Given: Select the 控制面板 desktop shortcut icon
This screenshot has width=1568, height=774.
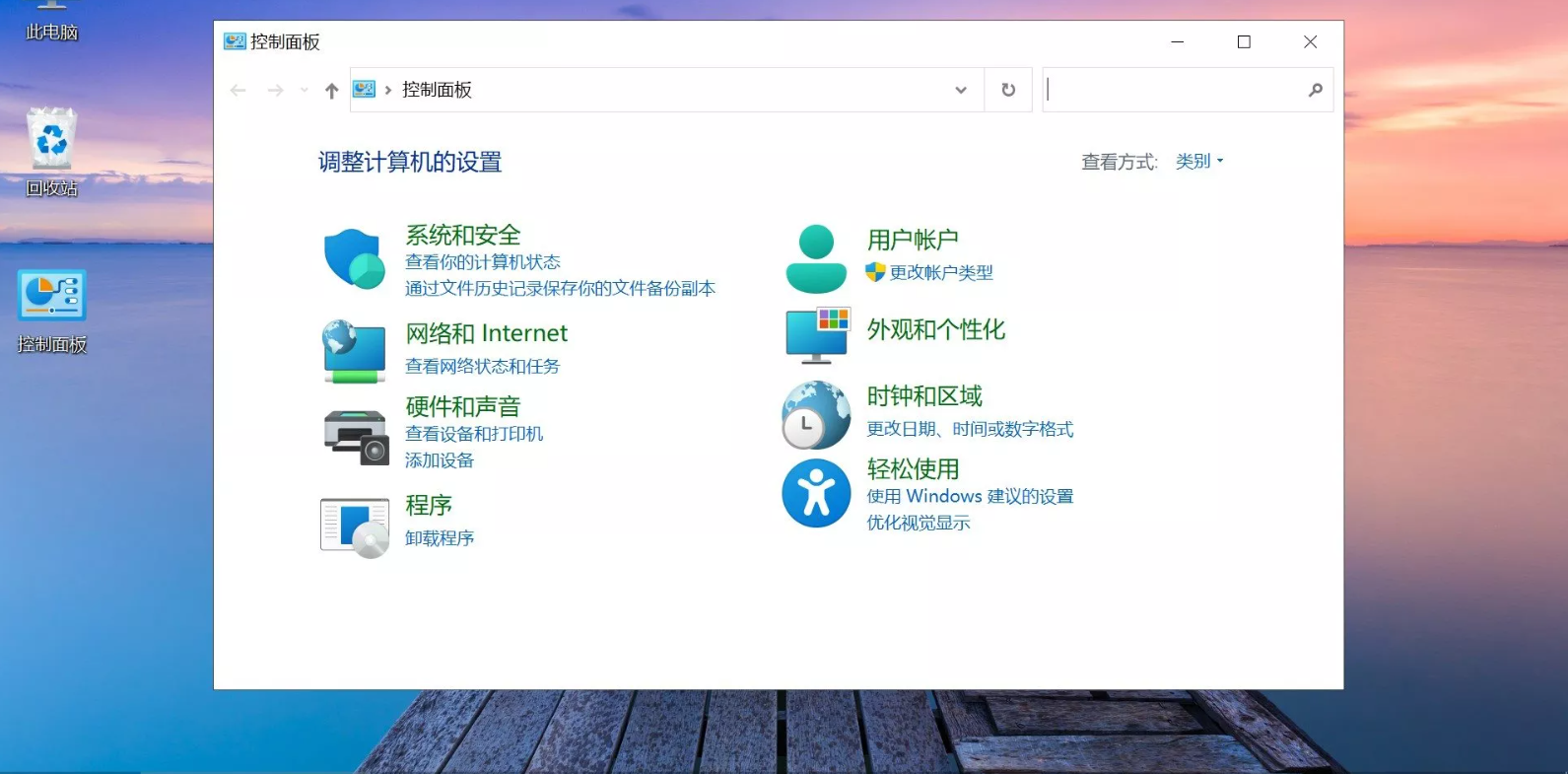Looking at the screenshot, I should (x=51, y=312).
